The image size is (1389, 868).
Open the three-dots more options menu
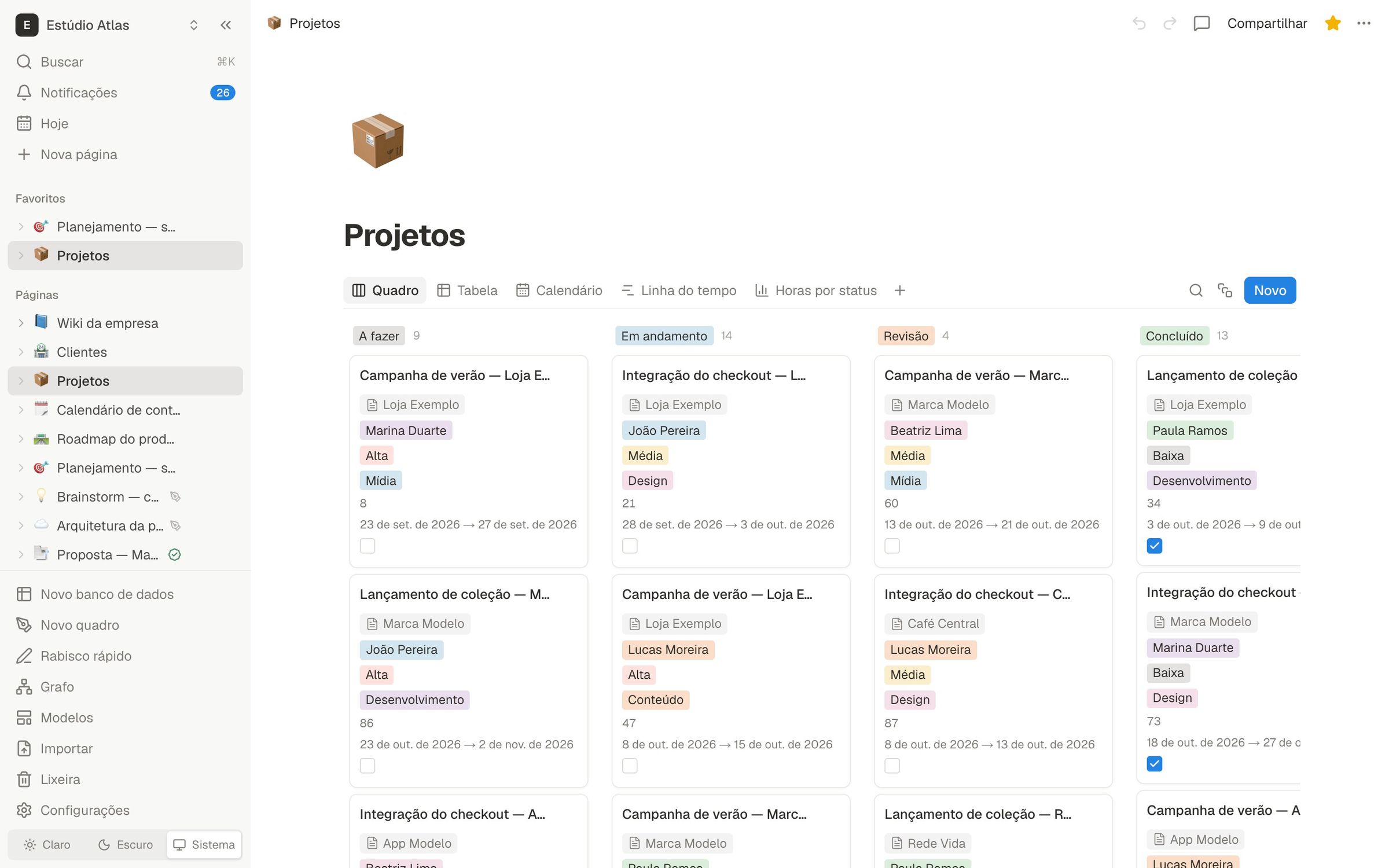(1364, 23)
